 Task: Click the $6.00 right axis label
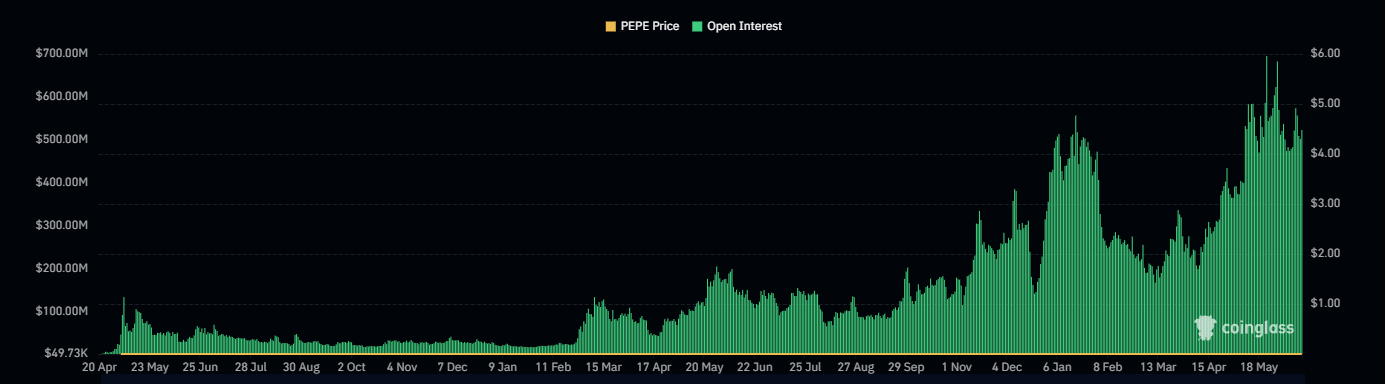1325,53
